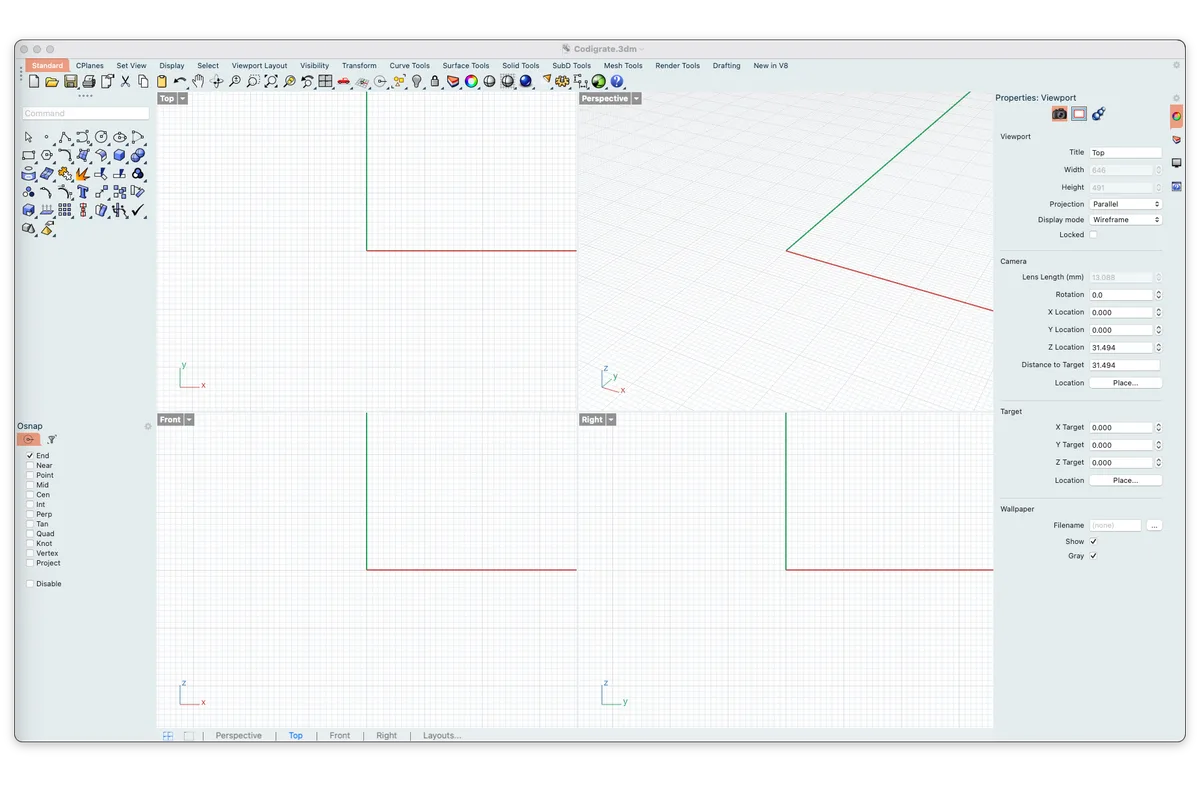Viewport: 1200px width, 787px height.
Task: Switch to the Curve Tools toolbar tab
Action: [x=410, y=66]
